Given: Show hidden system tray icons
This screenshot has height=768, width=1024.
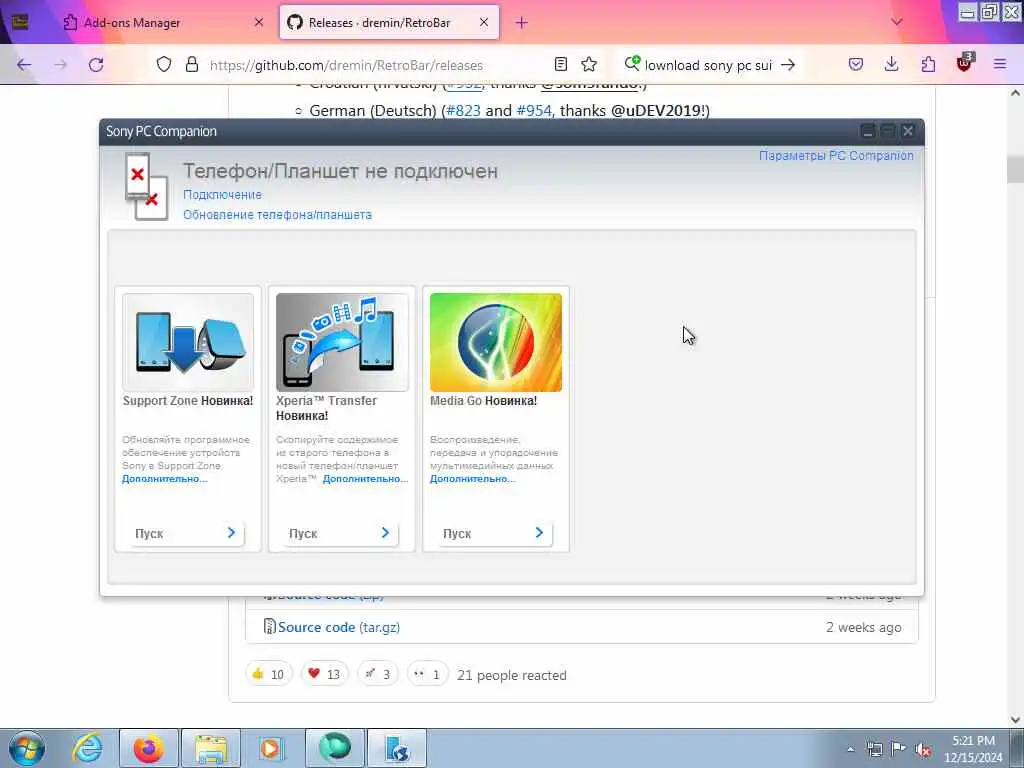Looking at the screenshot, I should click(x=850, y=750).
